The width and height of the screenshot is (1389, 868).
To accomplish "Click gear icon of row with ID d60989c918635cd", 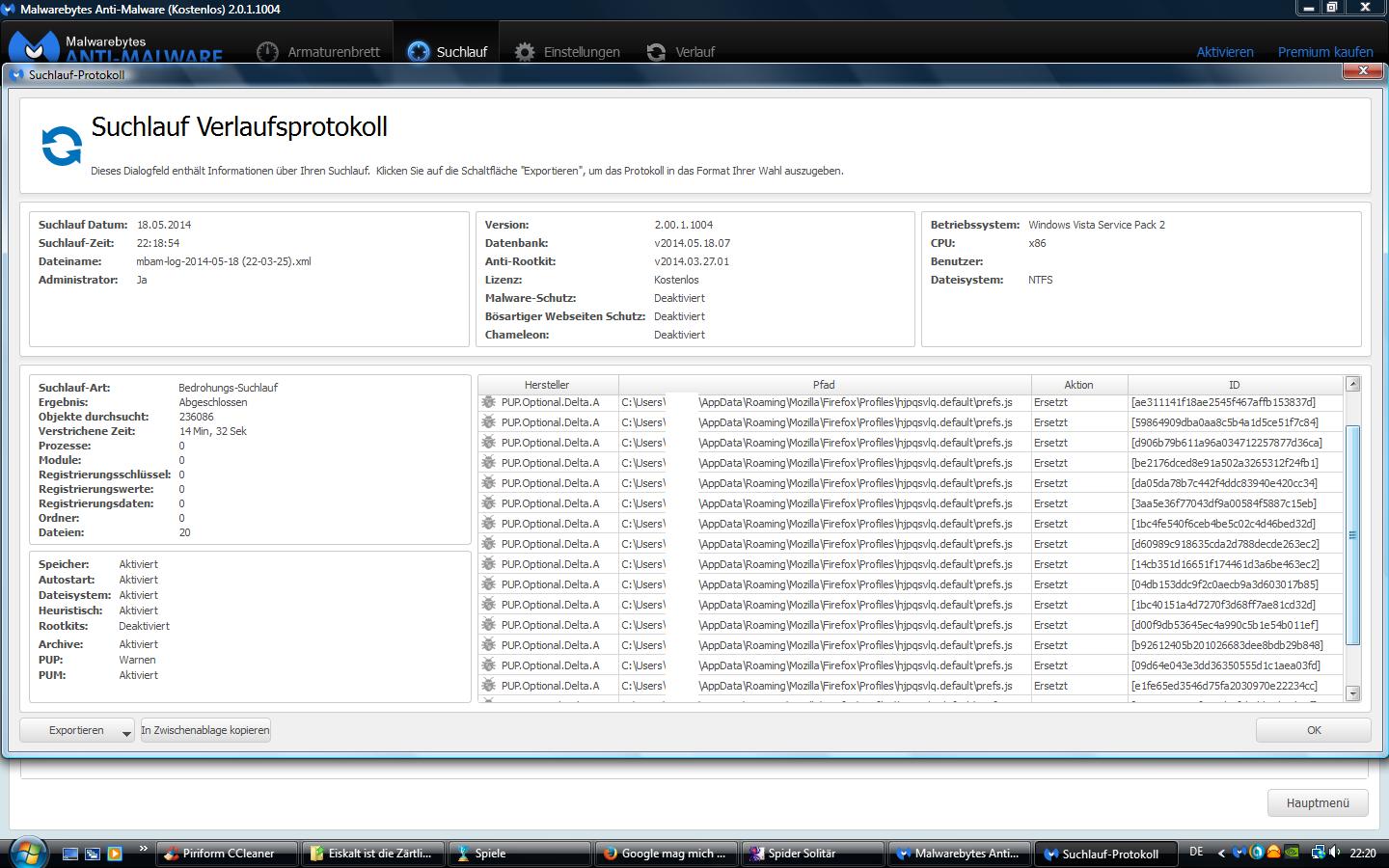I will pos(488,544).
